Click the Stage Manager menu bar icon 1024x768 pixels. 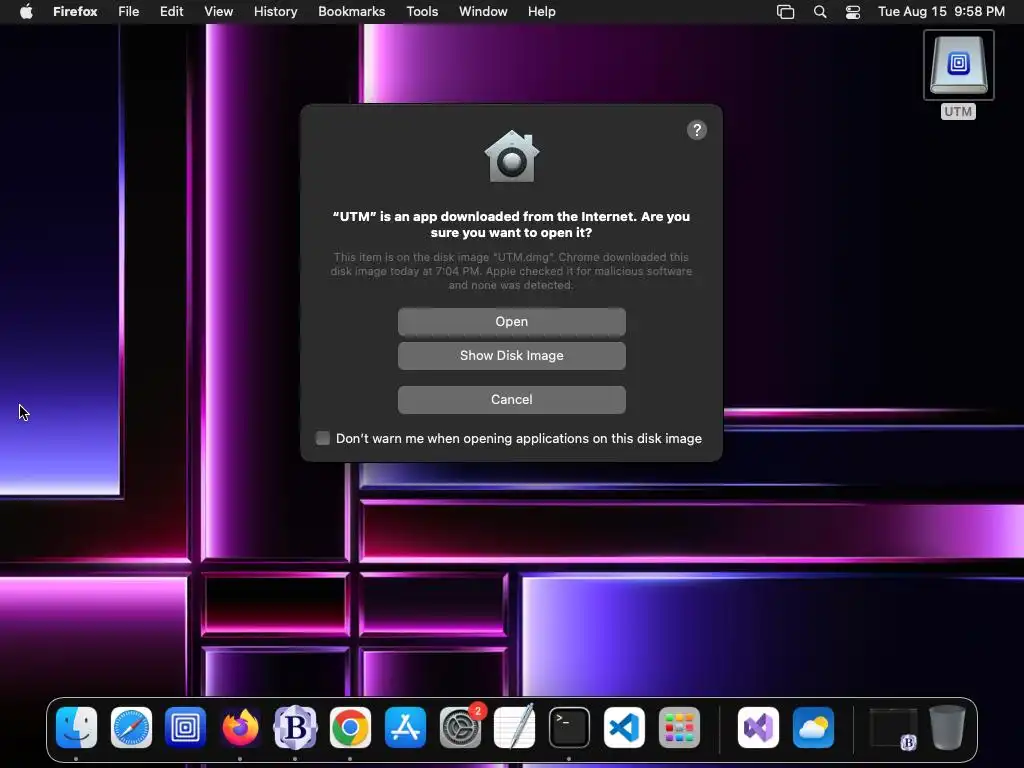[x=786, y=12]
